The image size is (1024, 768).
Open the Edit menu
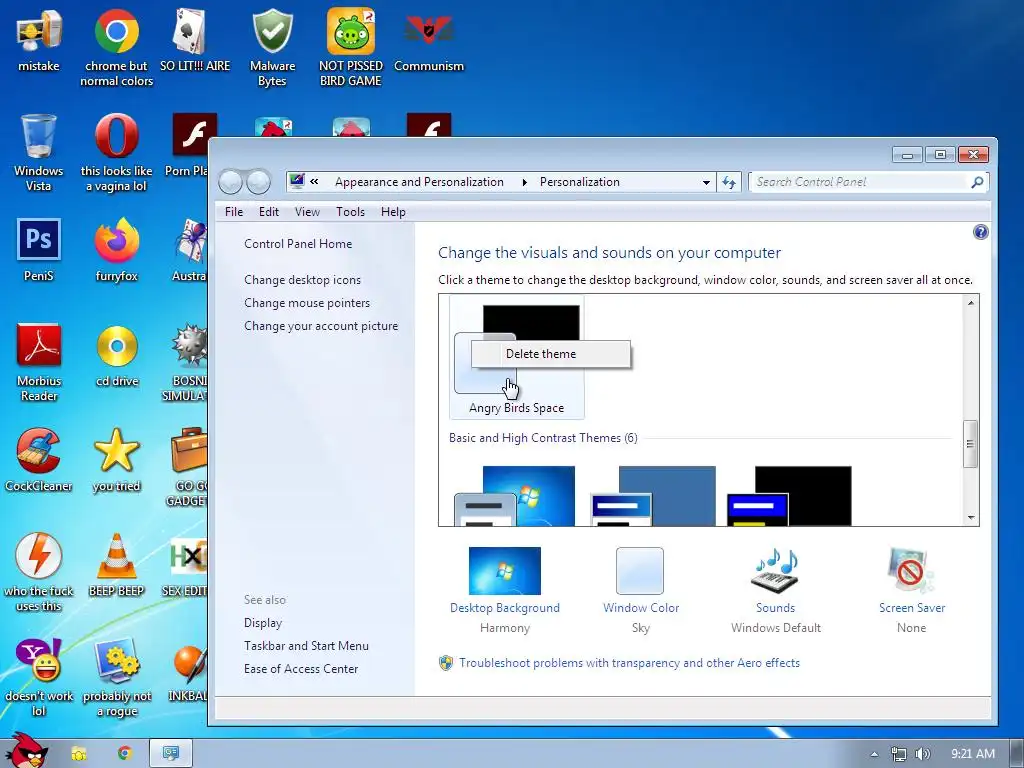coord(268,212)
